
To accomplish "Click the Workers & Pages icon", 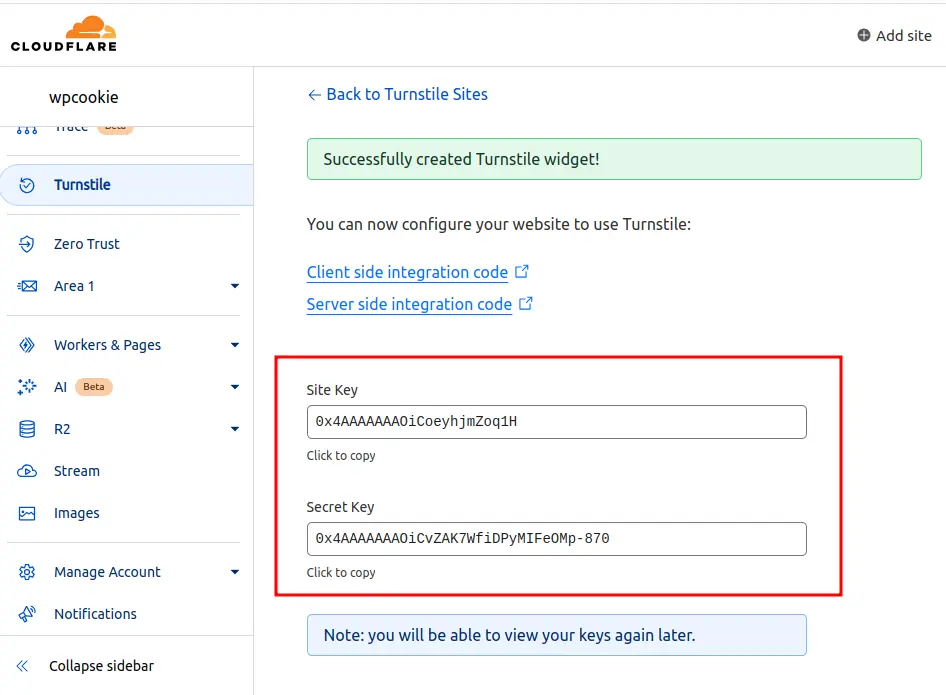I will [27, 345].
